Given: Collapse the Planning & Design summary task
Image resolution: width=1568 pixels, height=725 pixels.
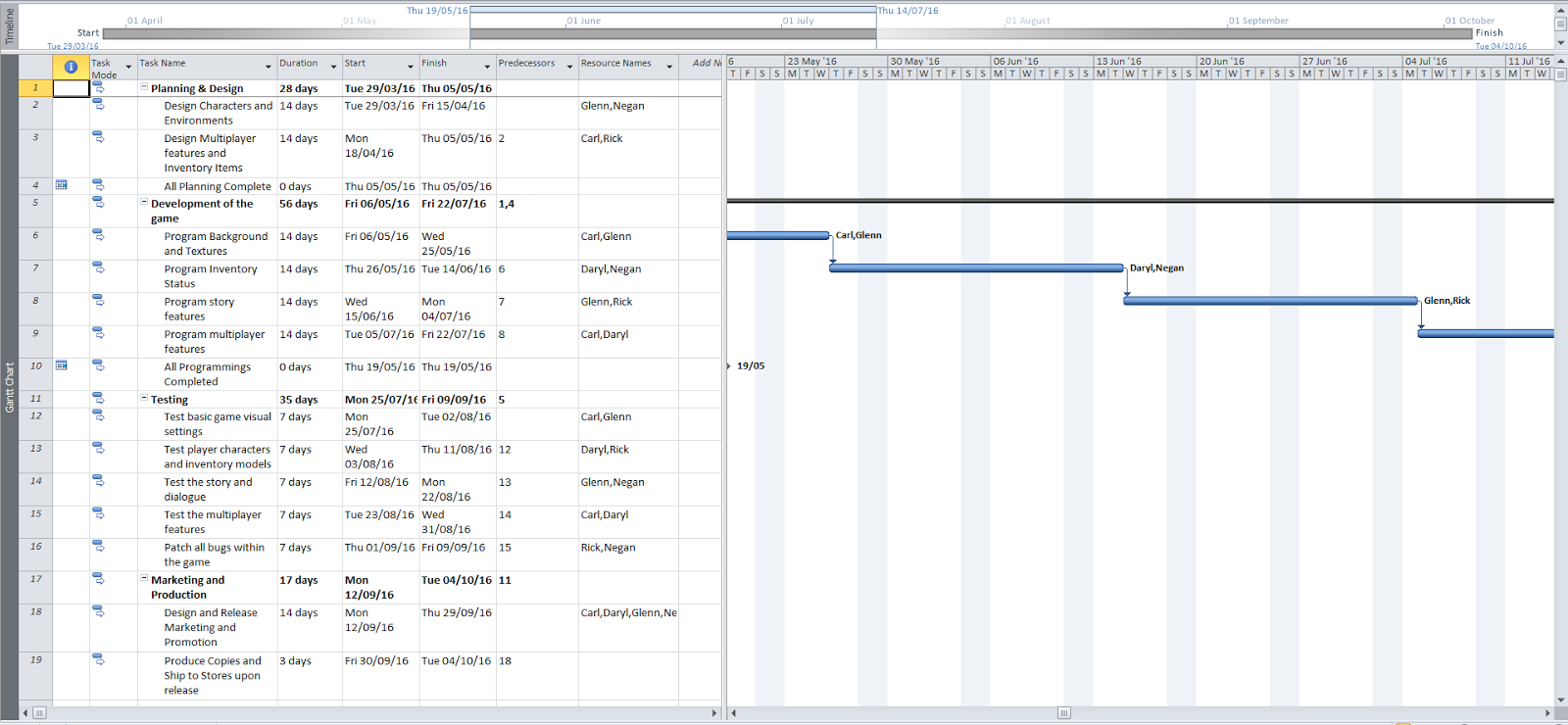Looking at the screenshot, I should coord(144,87).
